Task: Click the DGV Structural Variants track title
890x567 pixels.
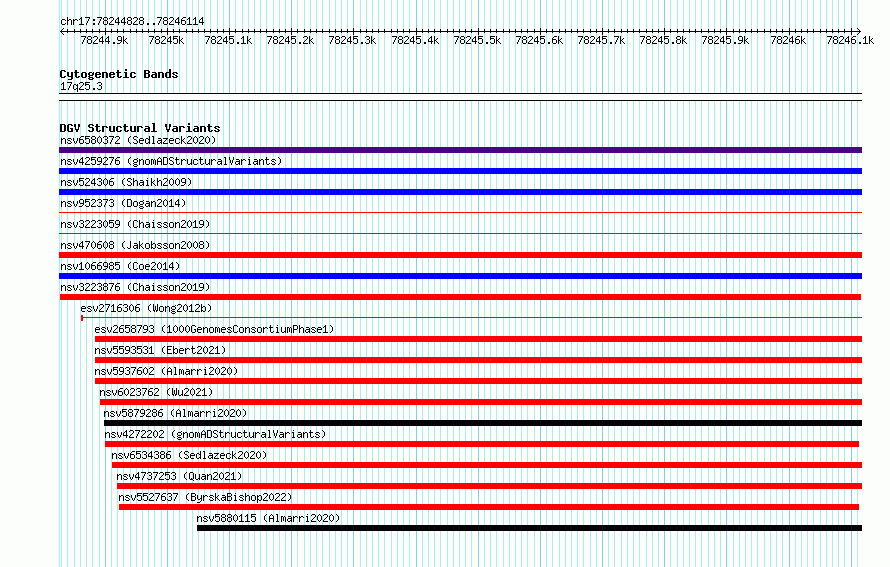Action: point(140,128)
